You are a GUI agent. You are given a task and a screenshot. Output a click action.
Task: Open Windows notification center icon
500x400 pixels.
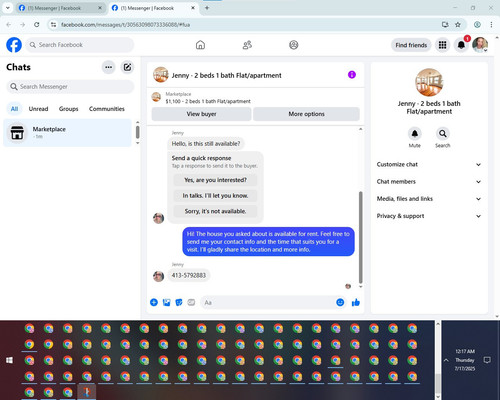click(487, 360)
